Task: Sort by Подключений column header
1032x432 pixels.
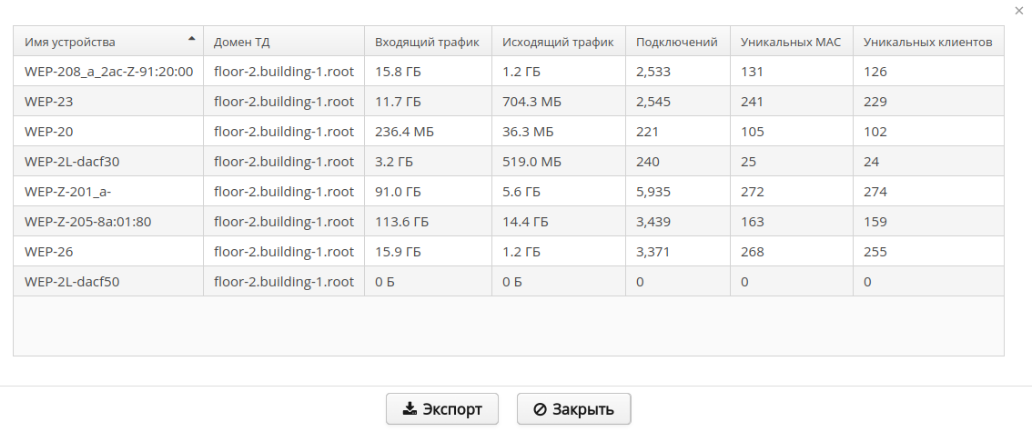Action: pos(677,42)
